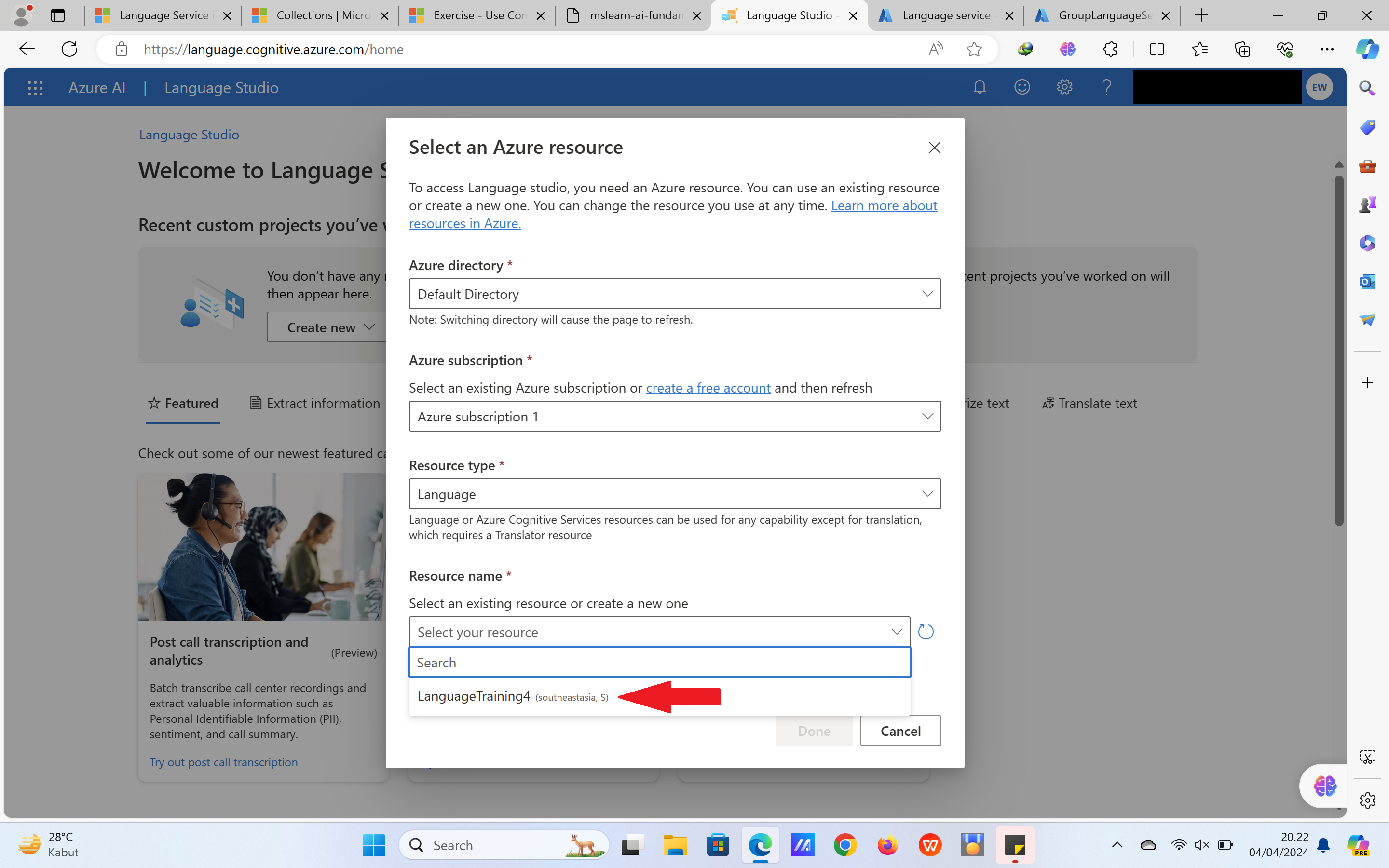Open the Microsoft 365 sidebar icon

pos(1367,243)
